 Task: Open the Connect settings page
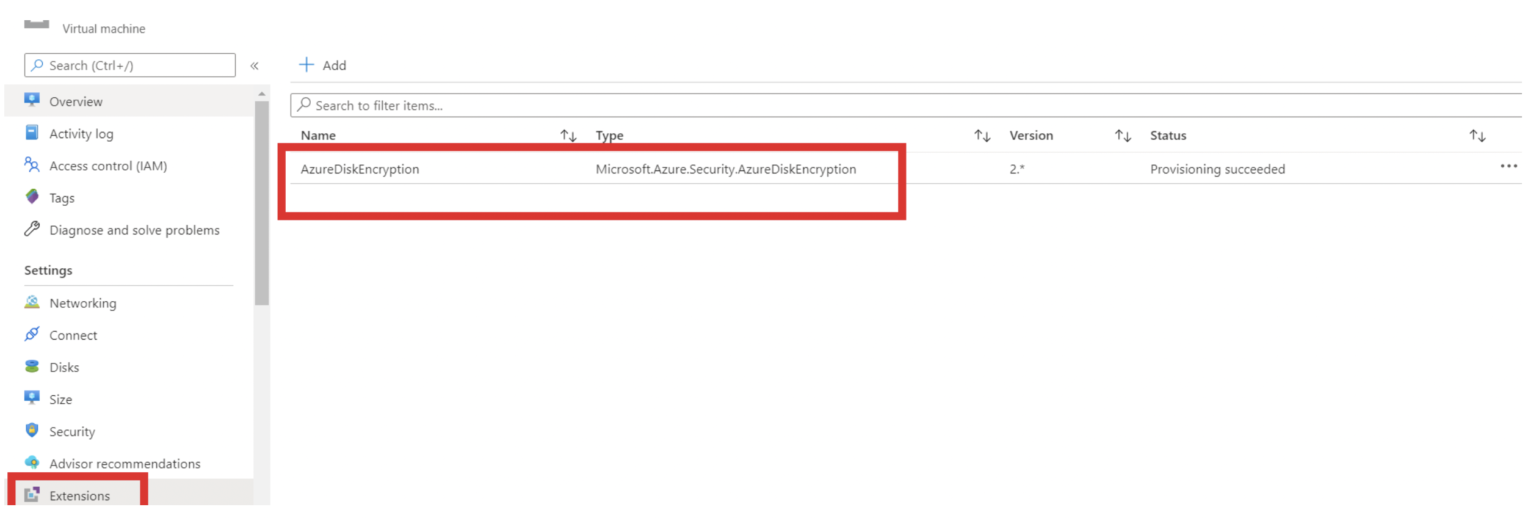tap(73, 335)
